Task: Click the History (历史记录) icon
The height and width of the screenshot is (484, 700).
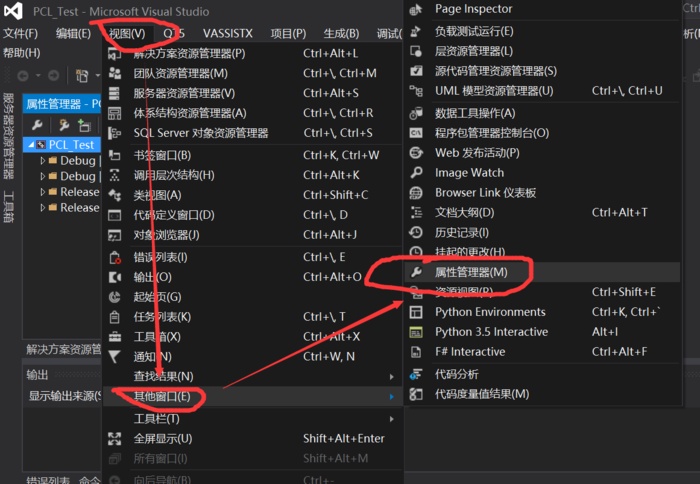Action: pos(416,233)
